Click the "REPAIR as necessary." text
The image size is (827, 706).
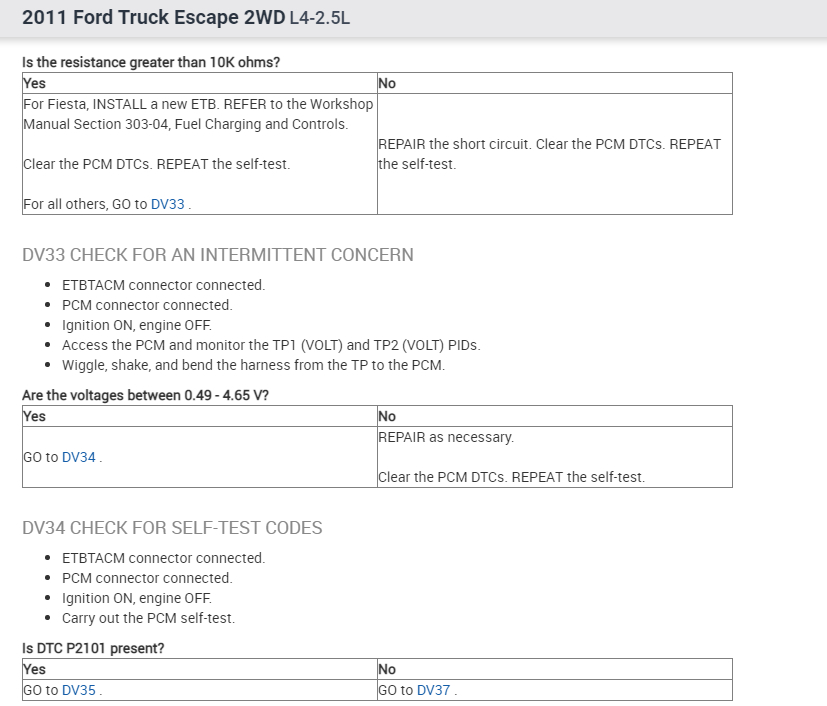coord(445,437)
